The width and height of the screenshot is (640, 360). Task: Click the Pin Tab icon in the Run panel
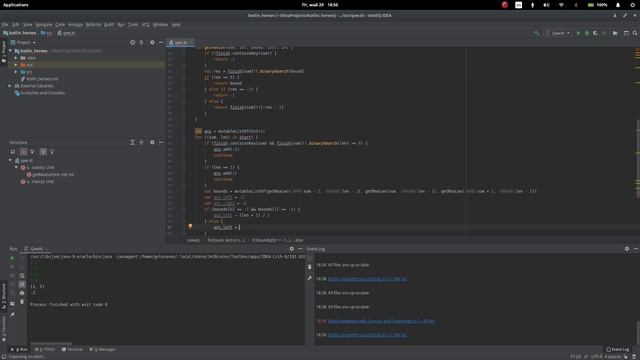[x=12, y=315]
